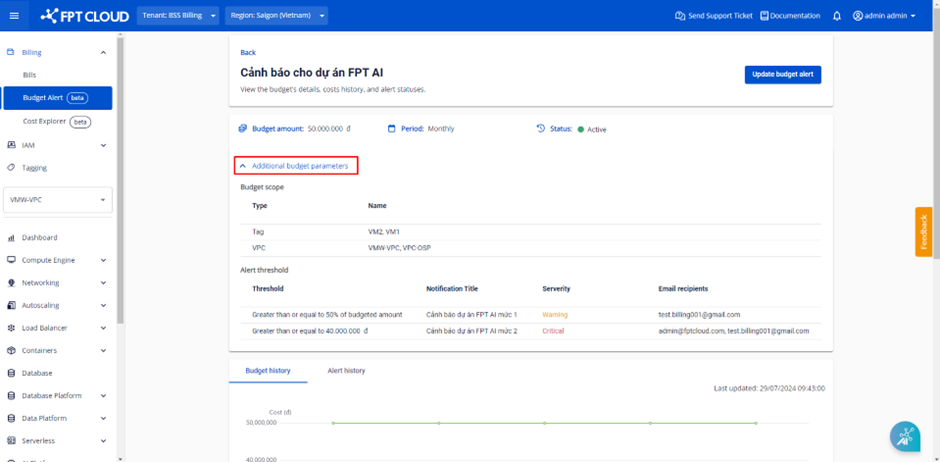
Task: Click the Tagging sidebar icon
Action: [11, 168]
